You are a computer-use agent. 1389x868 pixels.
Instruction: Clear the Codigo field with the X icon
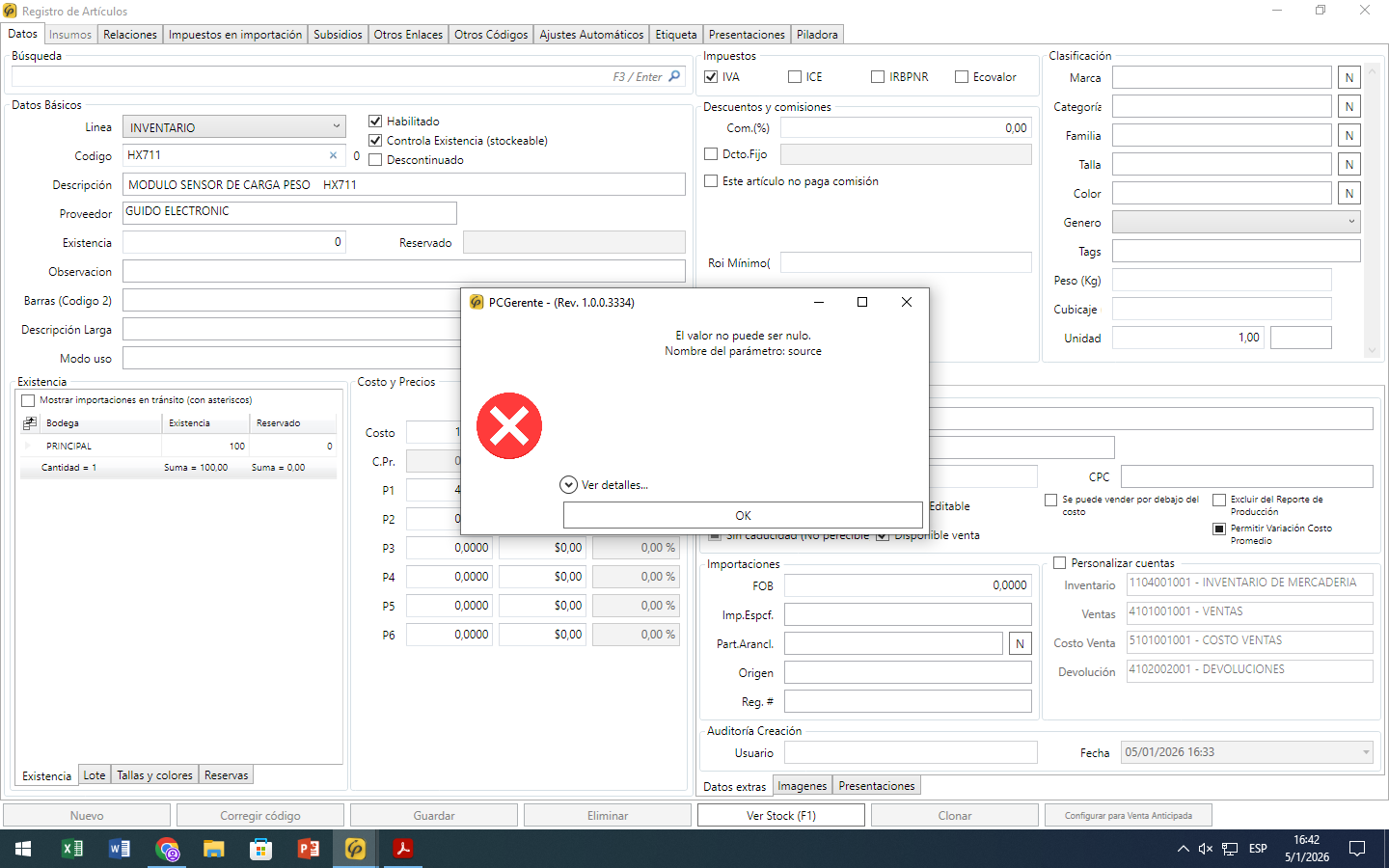tap(333, 155)
